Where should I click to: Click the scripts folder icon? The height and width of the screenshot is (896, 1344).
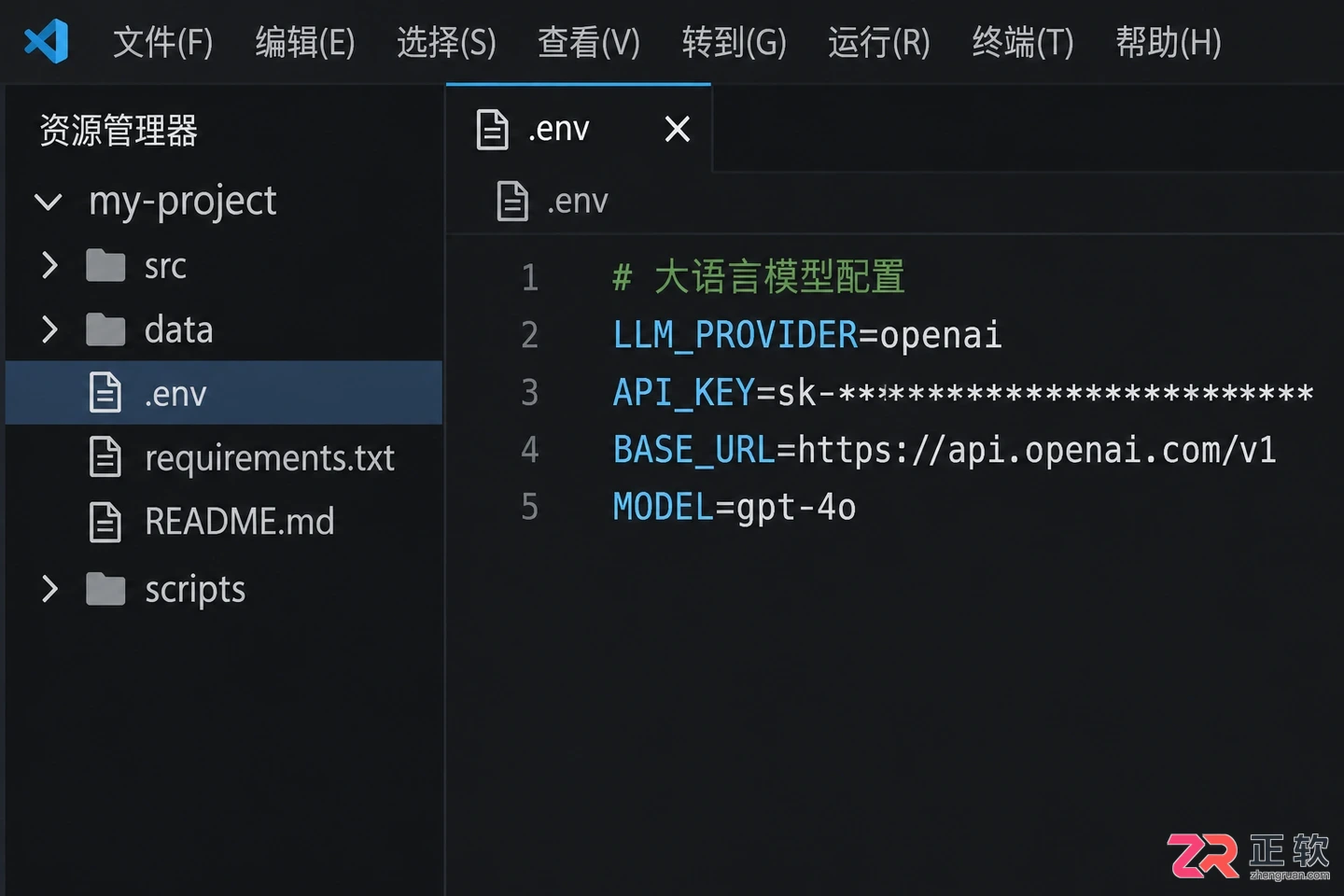[x=105, y=589]
